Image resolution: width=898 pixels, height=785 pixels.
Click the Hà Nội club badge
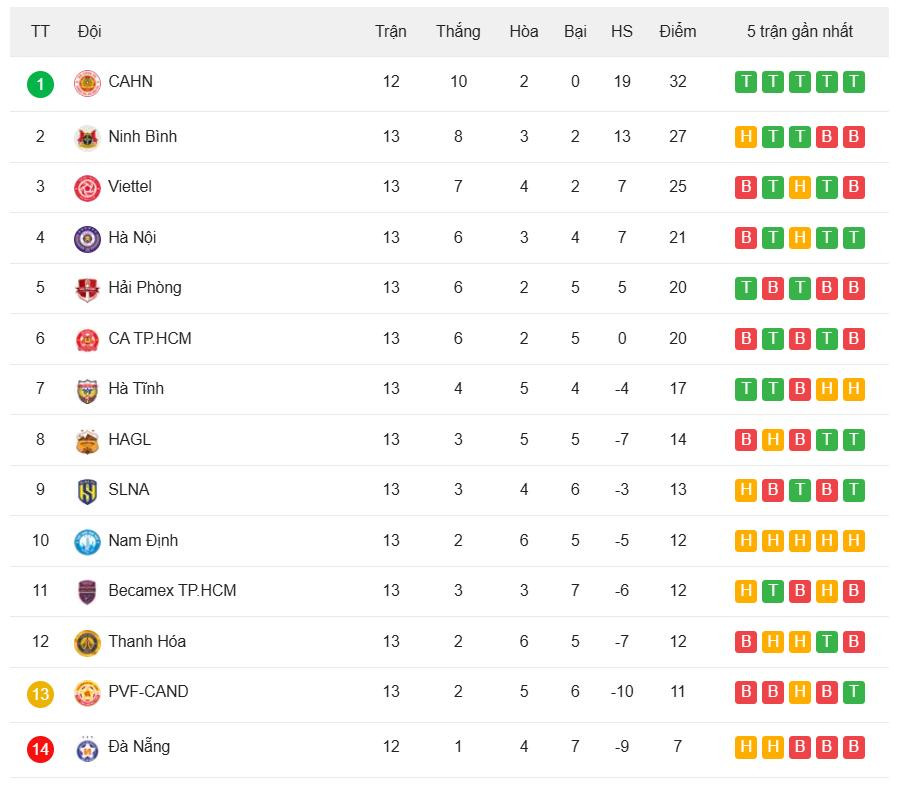pyautogui.click(x=87, y=238)
